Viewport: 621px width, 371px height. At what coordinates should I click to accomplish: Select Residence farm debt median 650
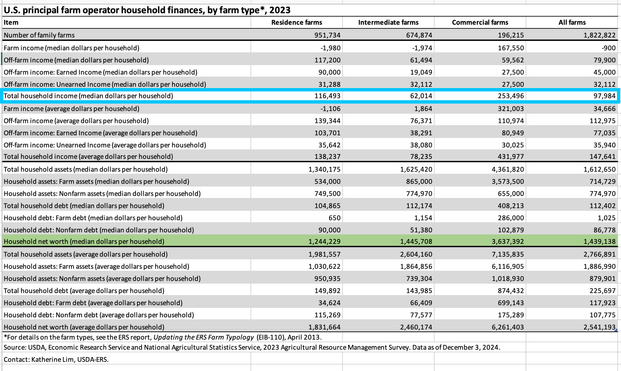334,218
